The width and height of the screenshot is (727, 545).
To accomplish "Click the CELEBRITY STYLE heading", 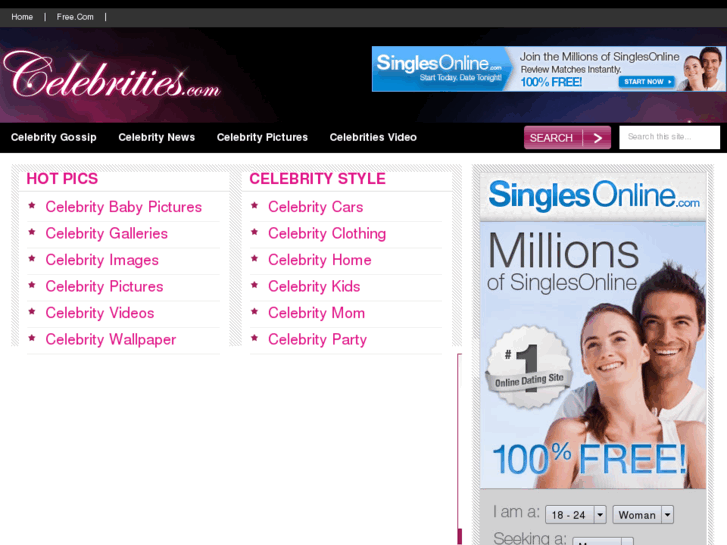I will [318, 179].
